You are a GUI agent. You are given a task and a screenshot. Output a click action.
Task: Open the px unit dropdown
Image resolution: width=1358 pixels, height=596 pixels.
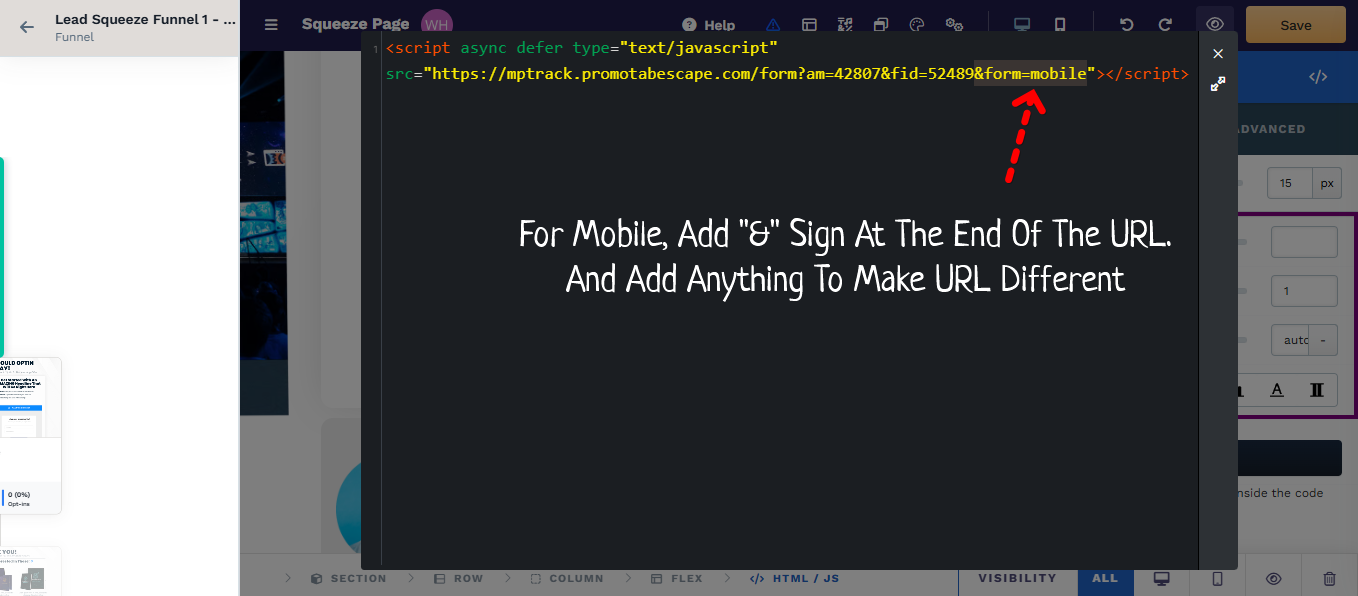pos(1327,184)
